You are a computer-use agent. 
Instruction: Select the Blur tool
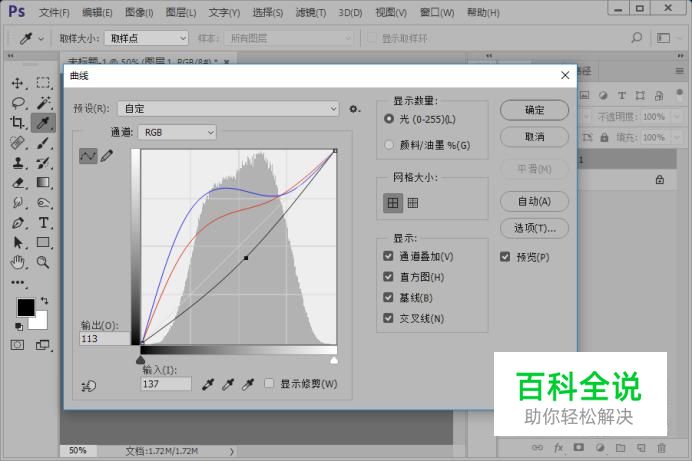click(x=18, y=203)
